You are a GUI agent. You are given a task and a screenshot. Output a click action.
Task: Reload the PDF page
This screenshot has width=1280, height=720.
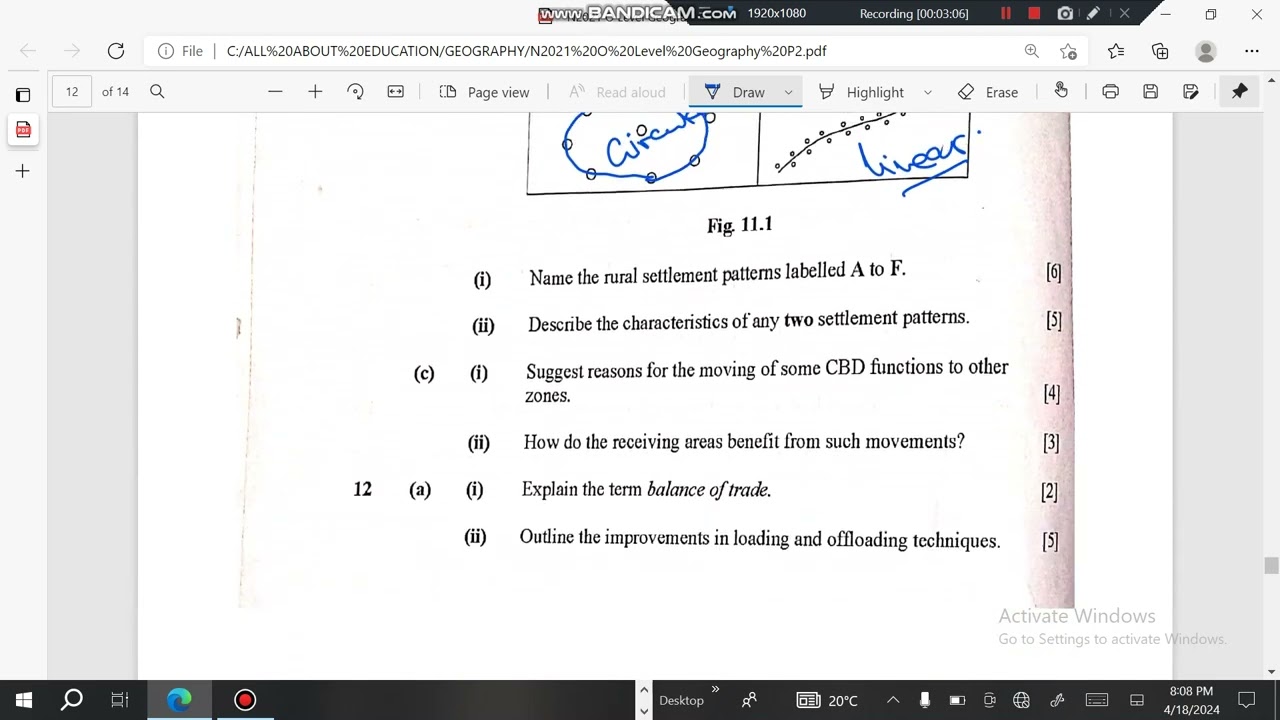click(116, 51)
